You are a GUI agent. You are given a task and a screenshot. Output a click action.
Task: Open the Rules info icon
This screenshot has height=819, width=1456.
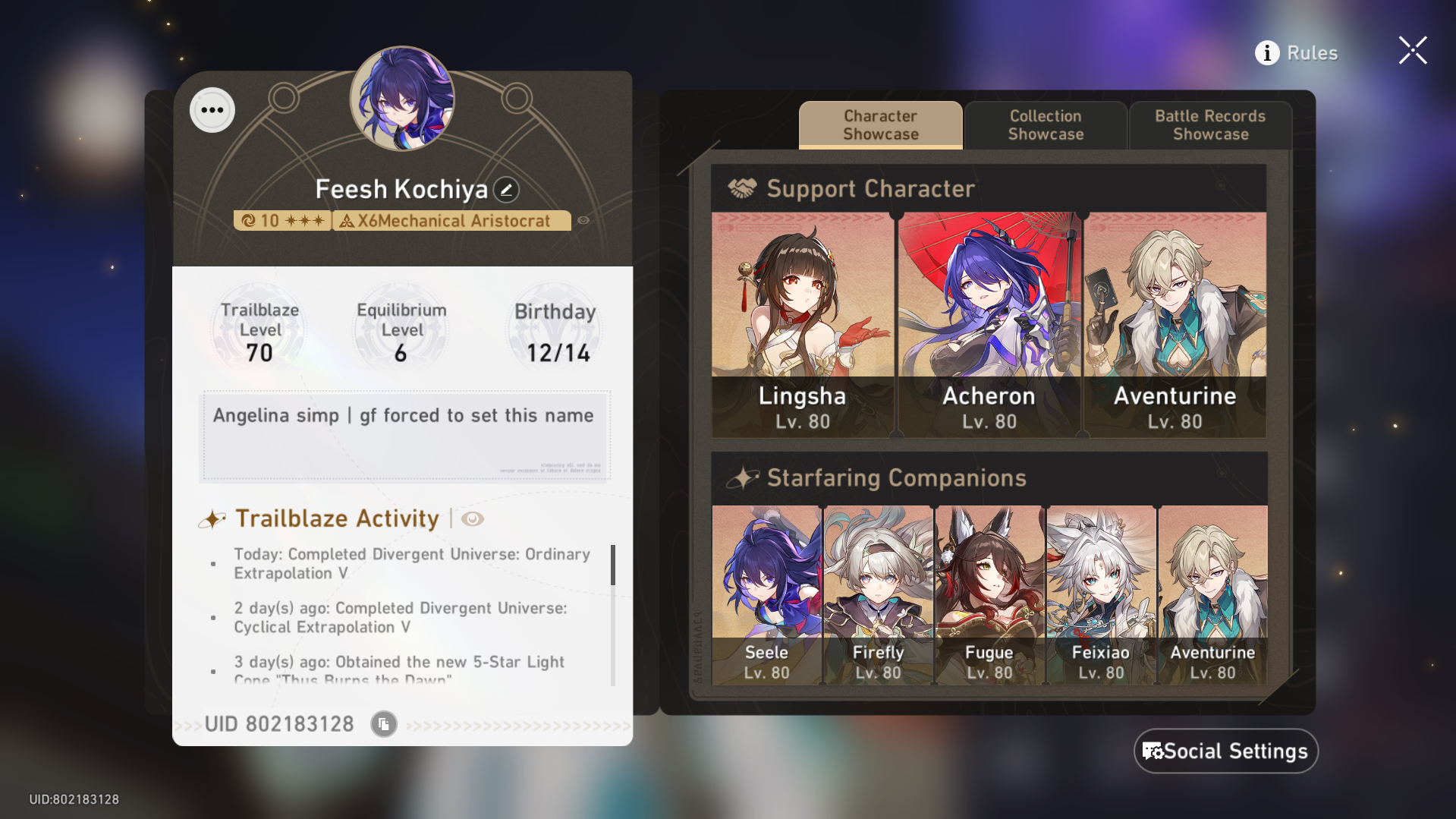click(x=1267, y=53)
